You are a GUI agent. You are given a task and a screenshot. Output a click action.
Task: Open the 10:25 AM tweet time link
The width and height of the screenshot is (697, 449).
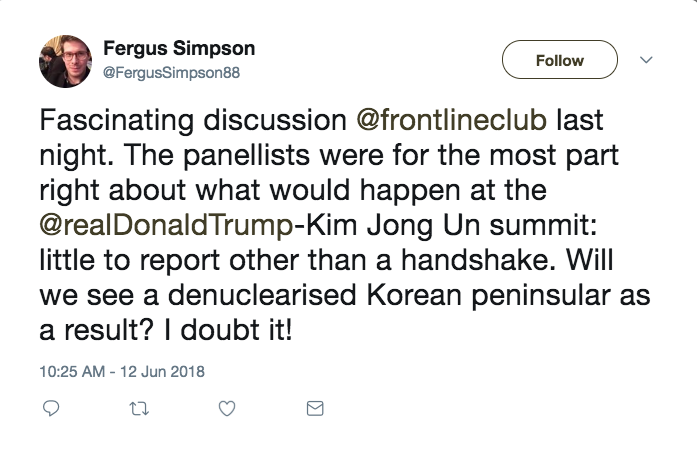(x=70, y=371)
